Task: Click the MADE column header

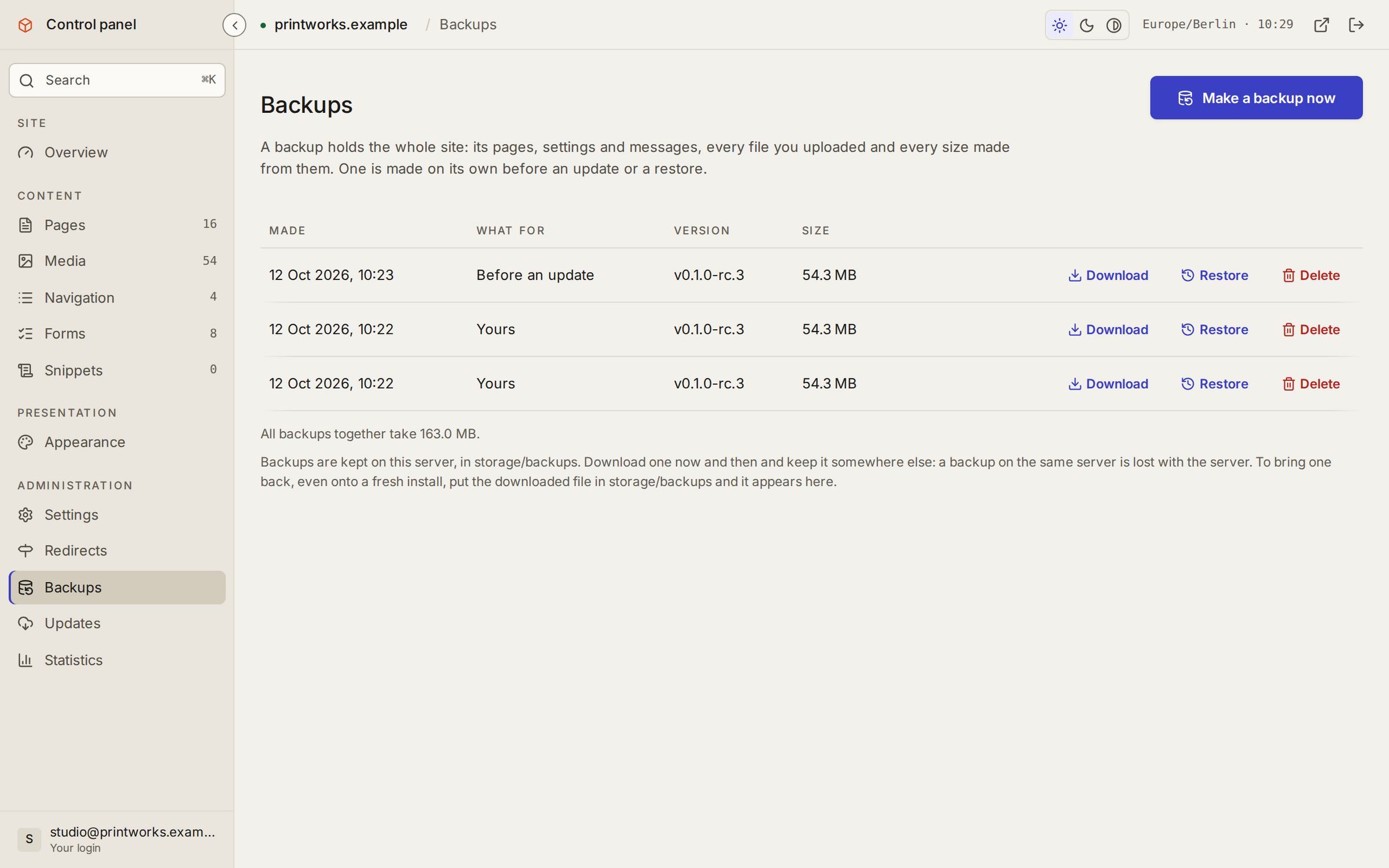Action: 287,230
